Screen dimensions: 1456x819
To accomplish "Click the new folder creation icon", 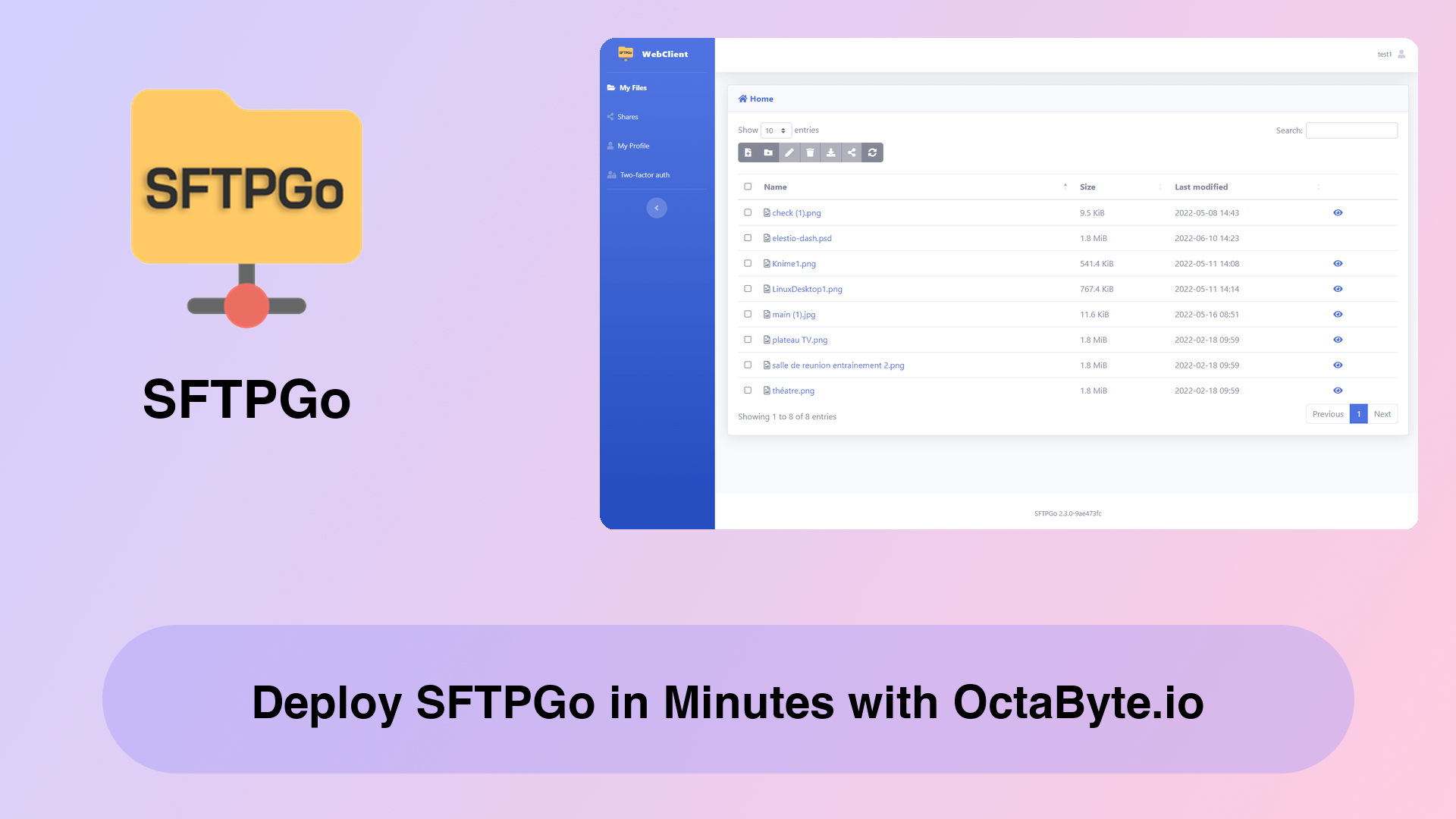I will tap(768, 152).
